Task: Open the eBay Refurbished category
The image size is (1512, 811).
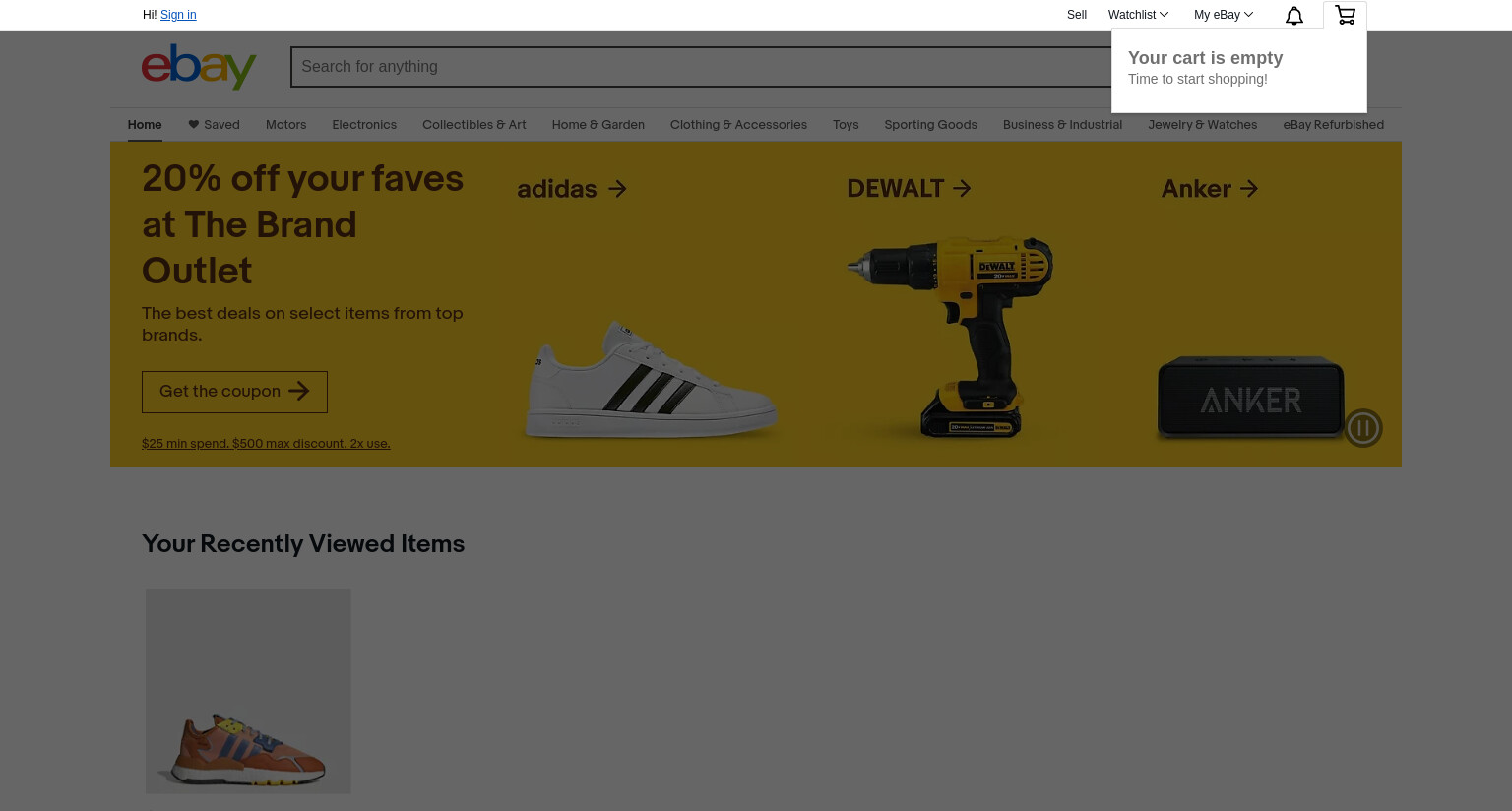Action: tap(1333, 125)
